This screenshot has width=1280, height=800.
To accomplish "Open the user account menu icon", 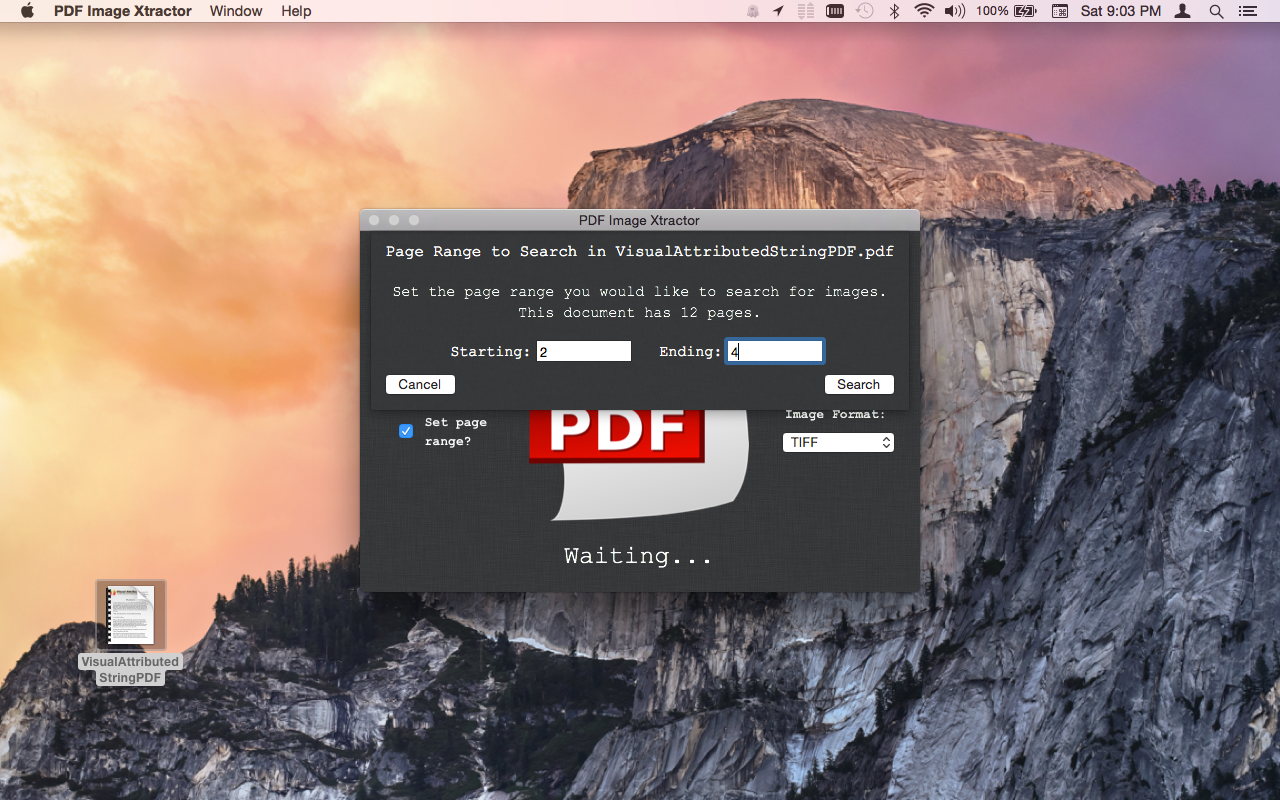I will (x=1183, y=11).
